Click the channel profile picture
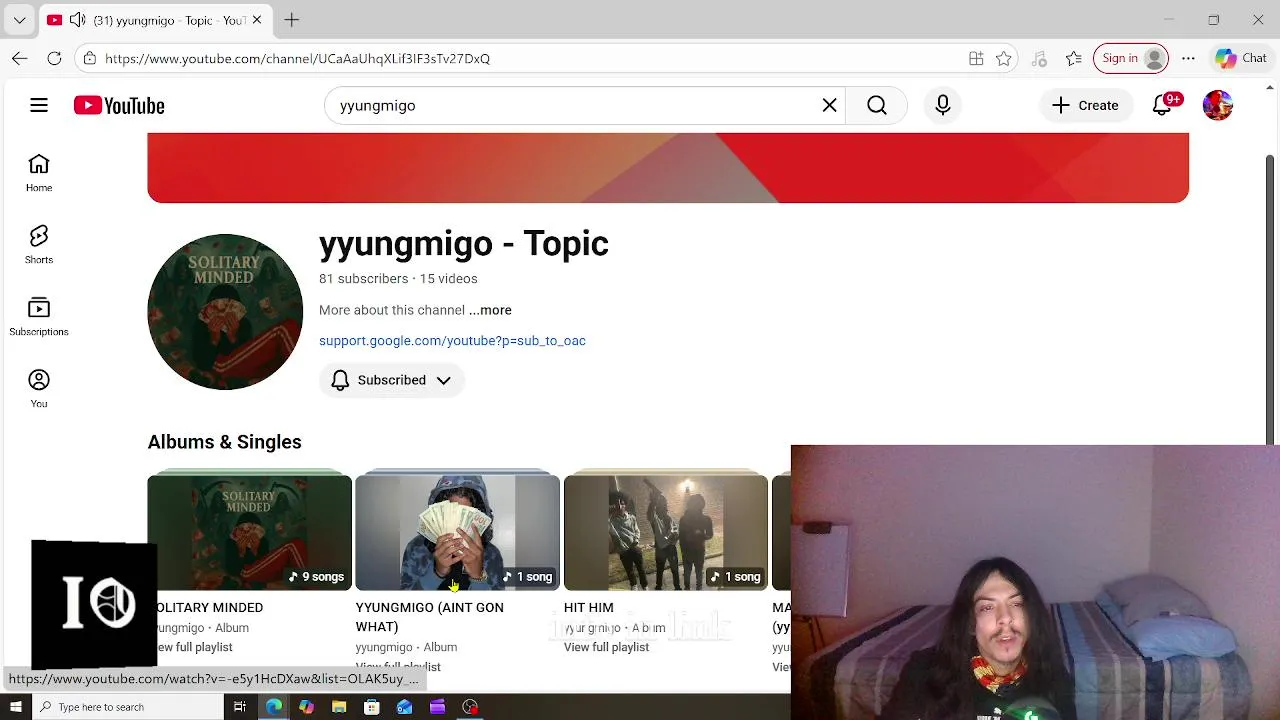 (x=225, y=312)
